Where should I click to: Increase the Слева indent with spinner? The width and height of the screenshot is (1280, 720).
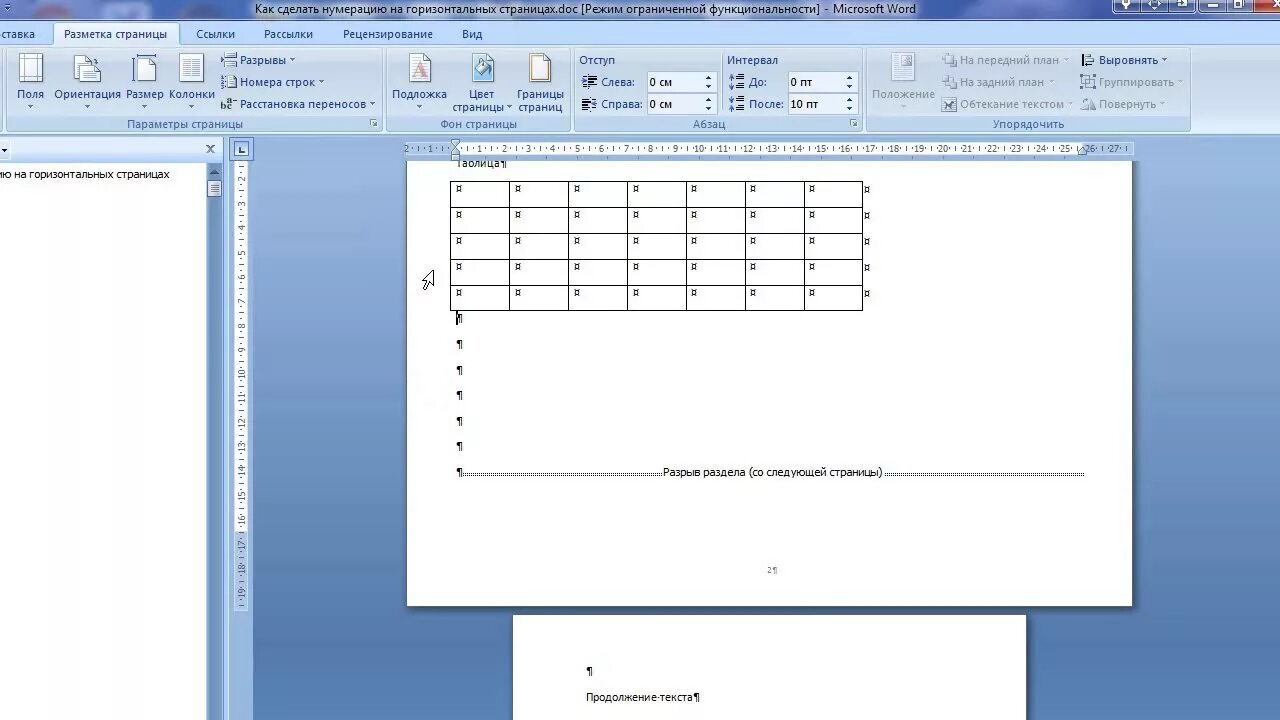(x=709, y=78)
